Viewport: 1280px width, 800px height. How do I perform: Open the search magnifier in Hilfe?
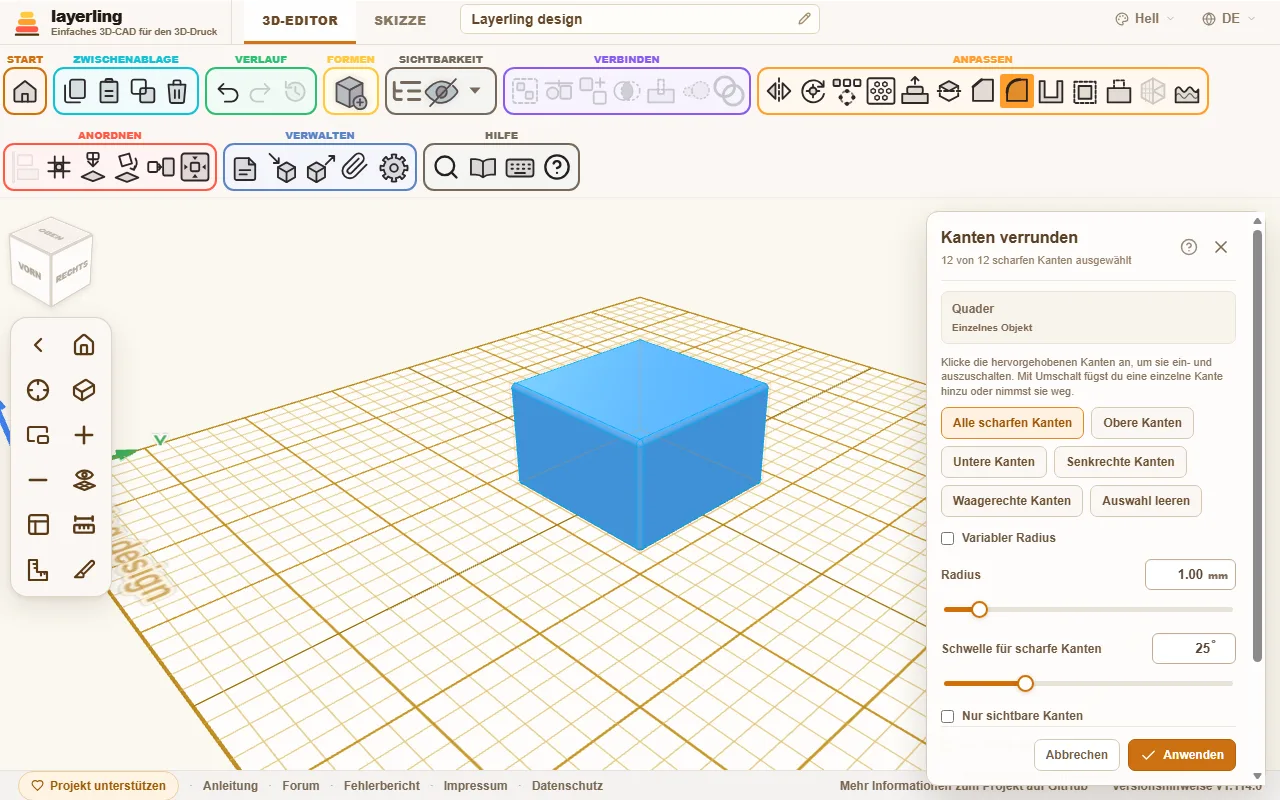(x=446, y=167)
